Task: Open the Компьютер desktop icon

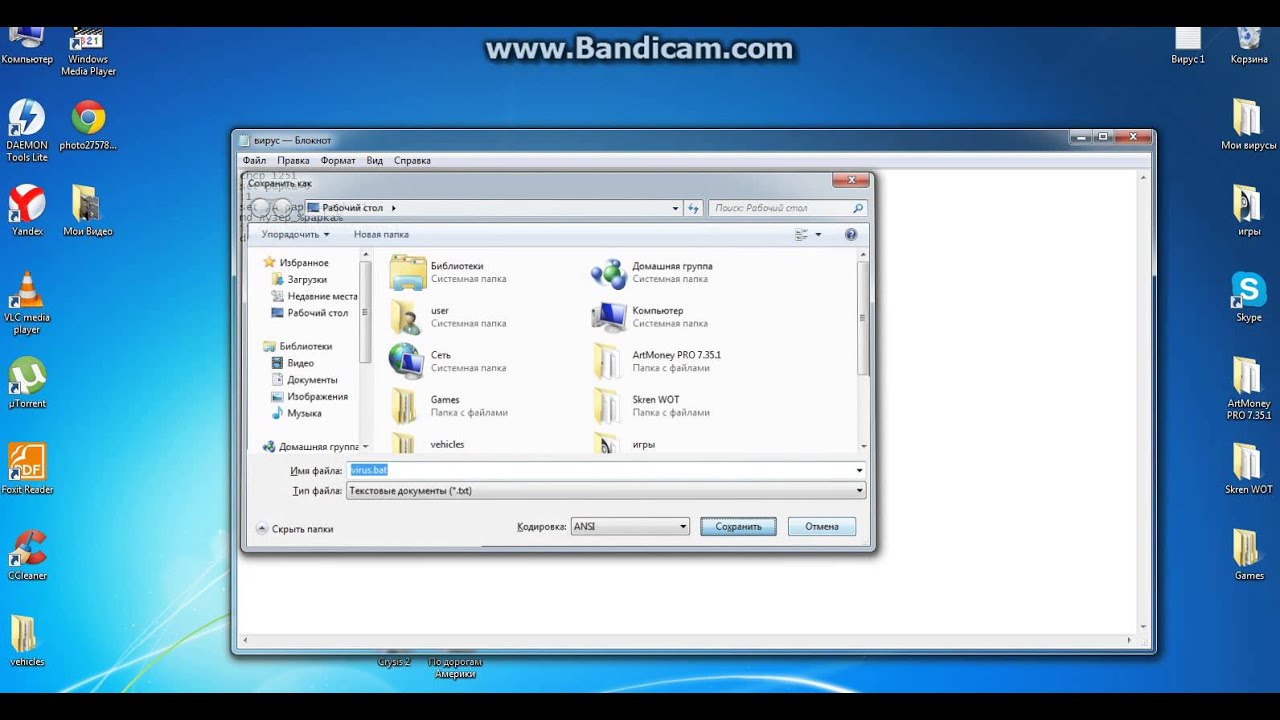Action: (27, 46)
